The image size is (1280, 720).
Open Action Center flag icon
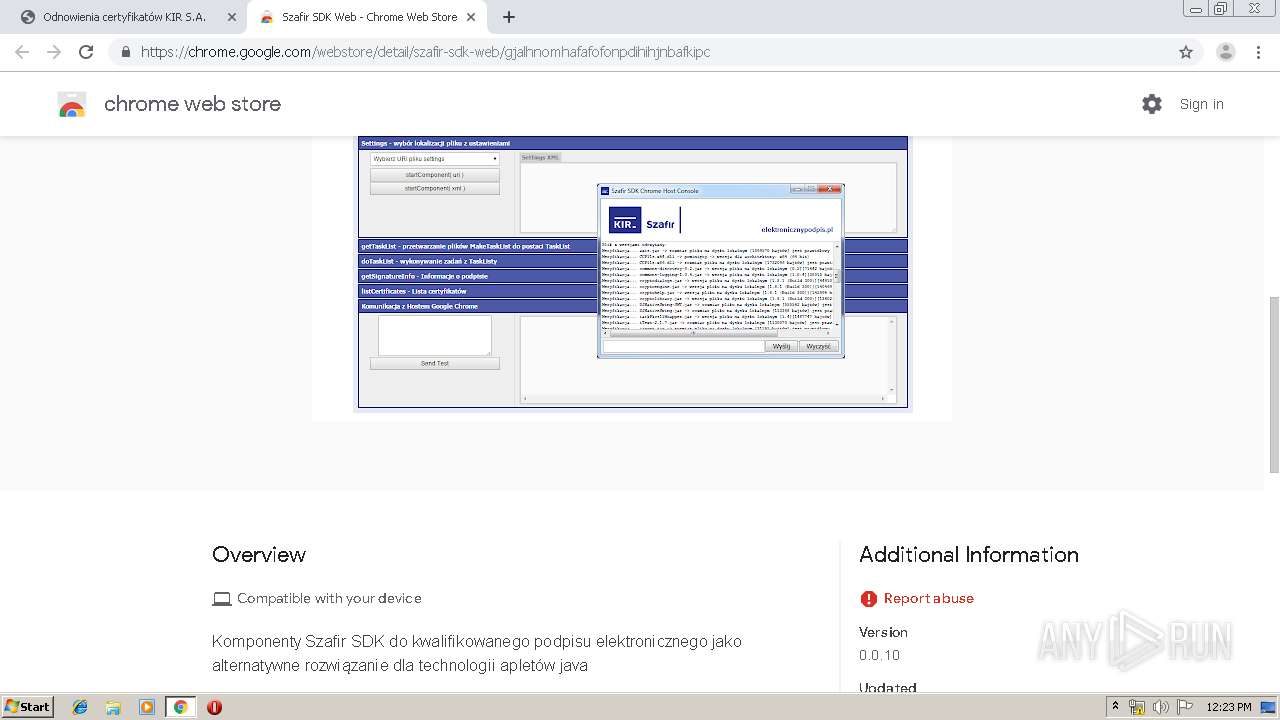1185,707
